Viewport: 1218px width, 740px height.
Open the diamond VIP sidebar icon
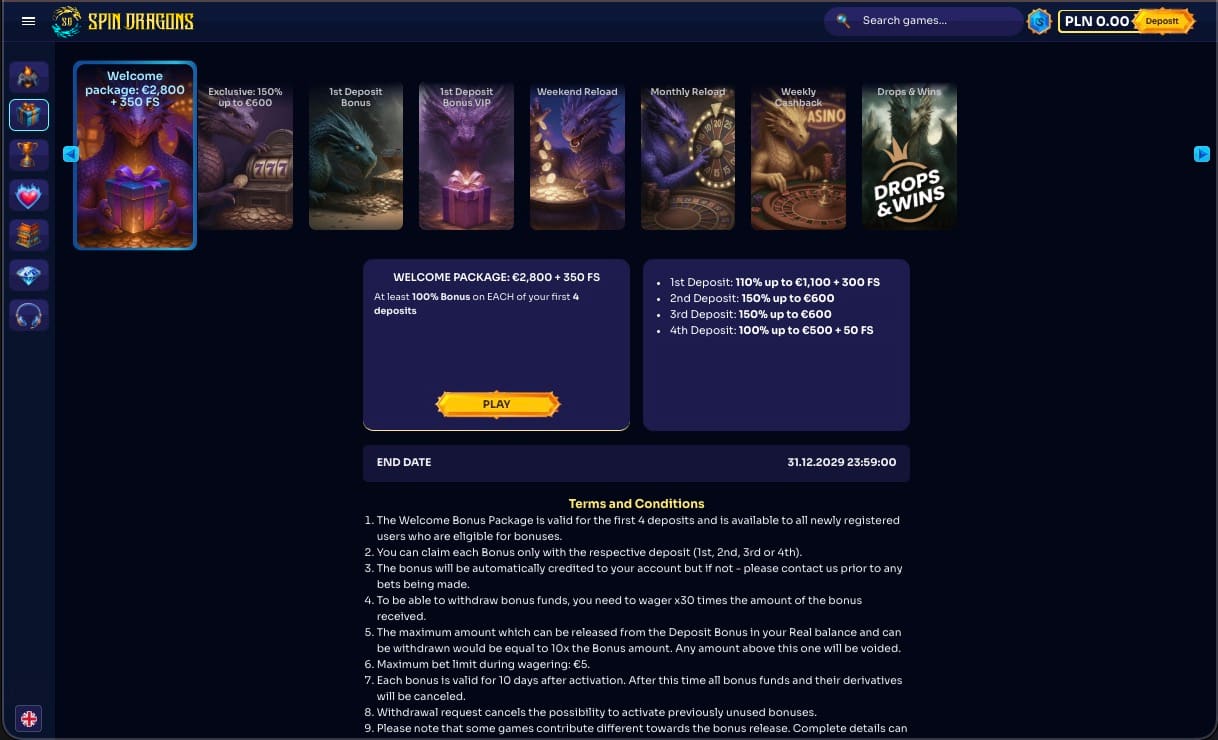pyautogui.click(x=29, y=275)
